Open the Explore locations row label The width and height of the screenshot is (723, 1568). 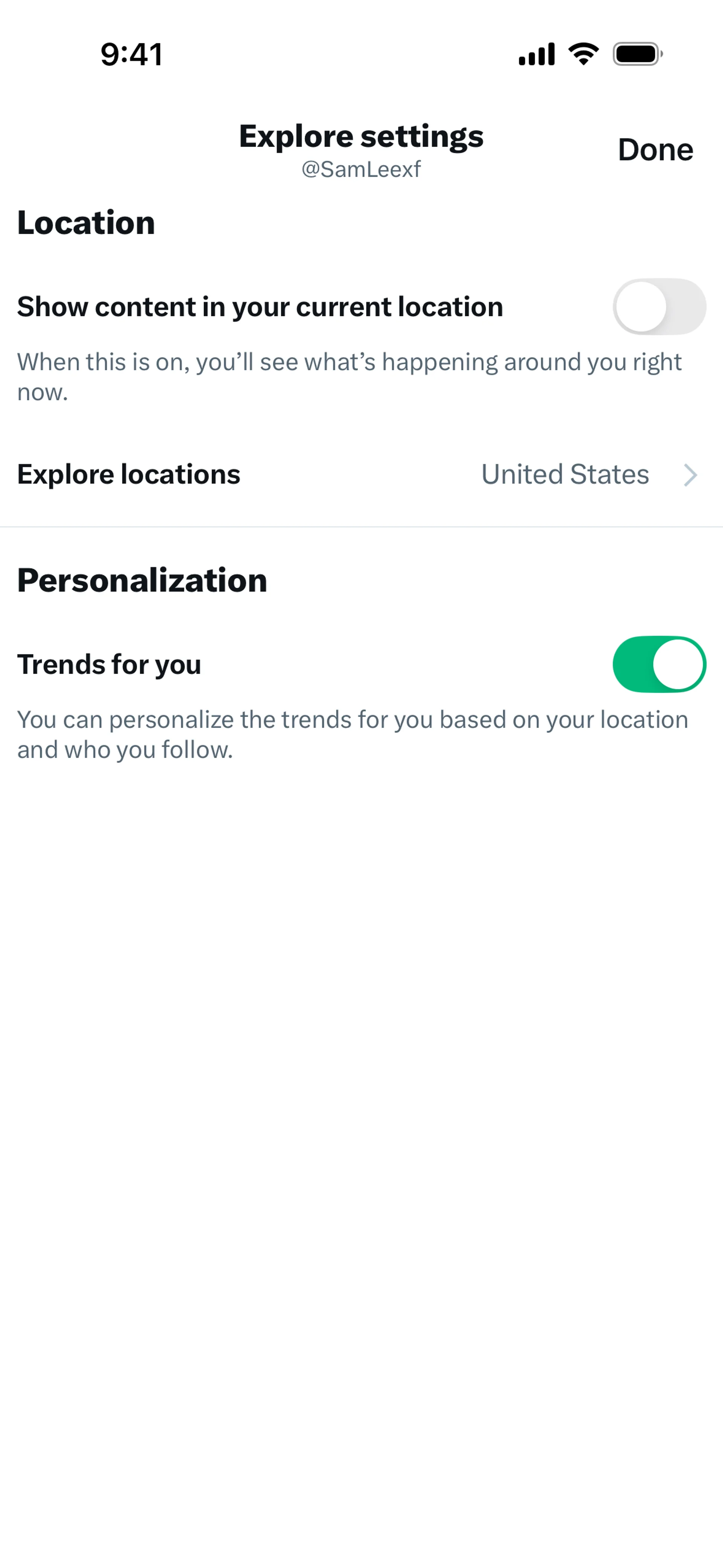click(x=128, y=474)
